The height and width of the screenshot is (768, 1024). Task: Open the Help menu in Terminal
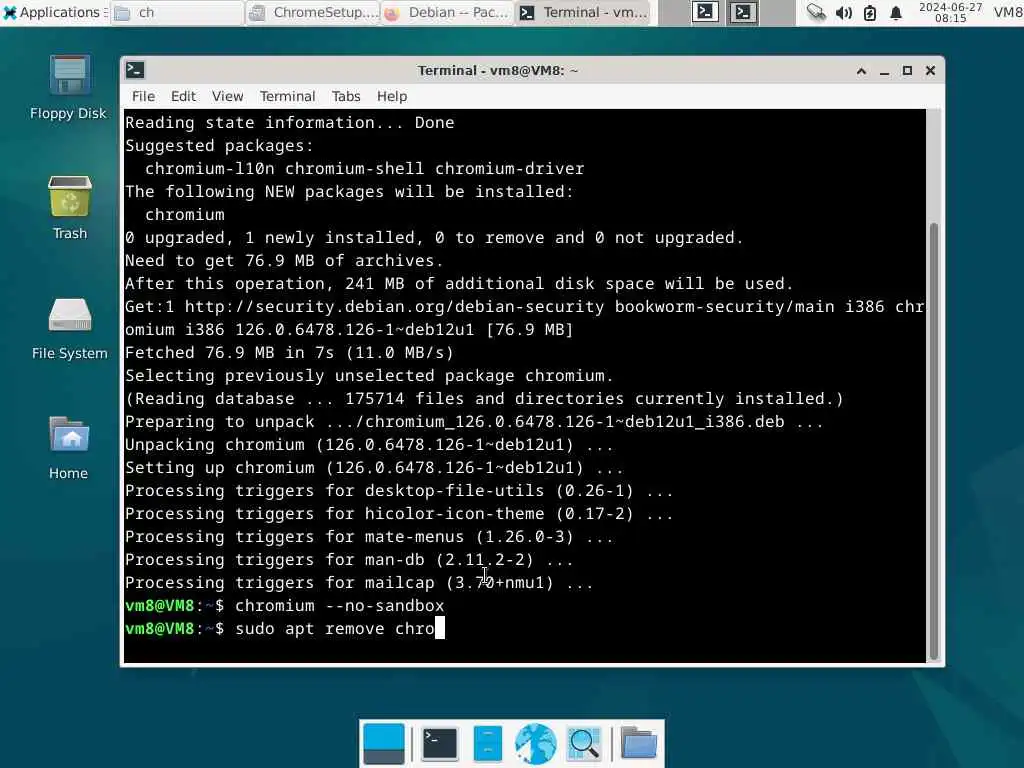coord(392,96)
